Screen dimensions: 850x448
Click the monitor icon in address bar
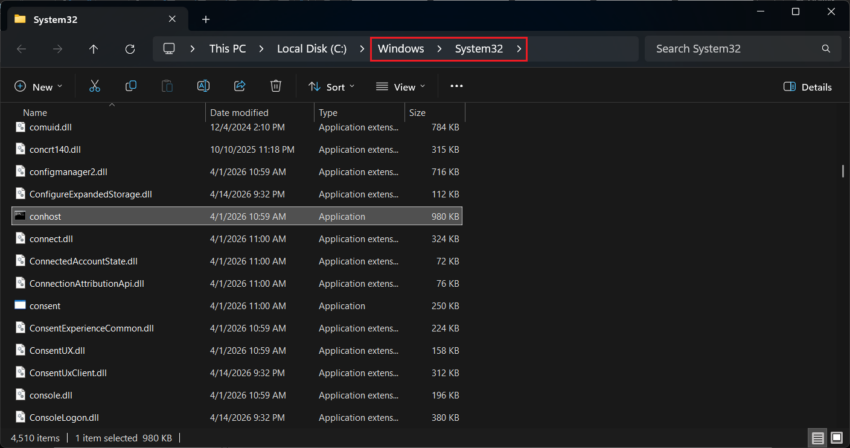pos(169,49)
